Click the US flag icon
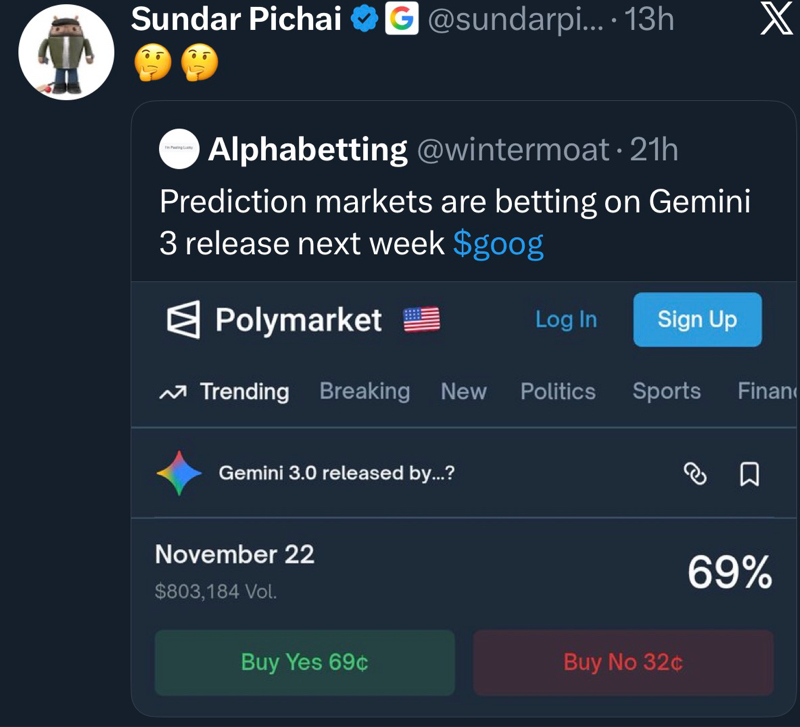 tap(421, 320)
